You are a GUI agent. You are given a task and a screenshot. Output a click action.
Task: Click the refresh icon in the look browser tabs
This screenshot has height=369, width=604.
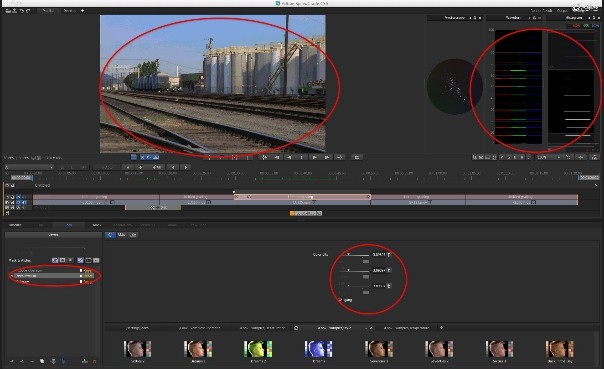click(296, 328)
